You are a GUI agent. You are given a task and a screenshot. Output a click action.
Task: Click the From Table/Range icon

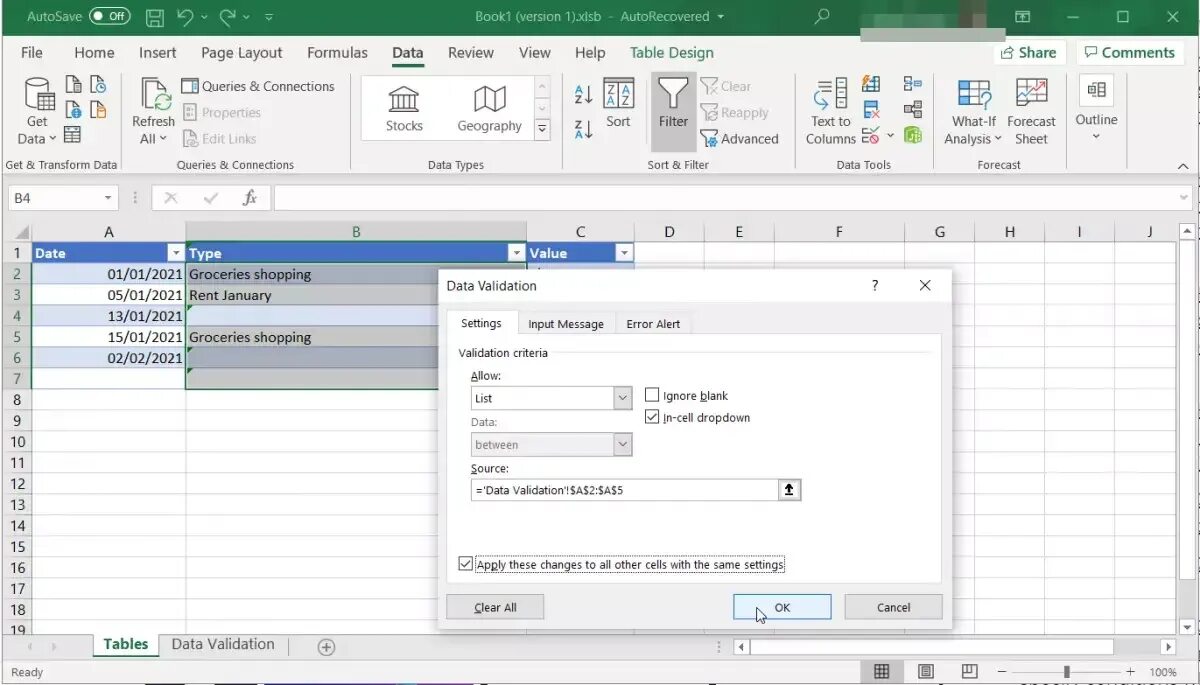click(x=73, y=135)
